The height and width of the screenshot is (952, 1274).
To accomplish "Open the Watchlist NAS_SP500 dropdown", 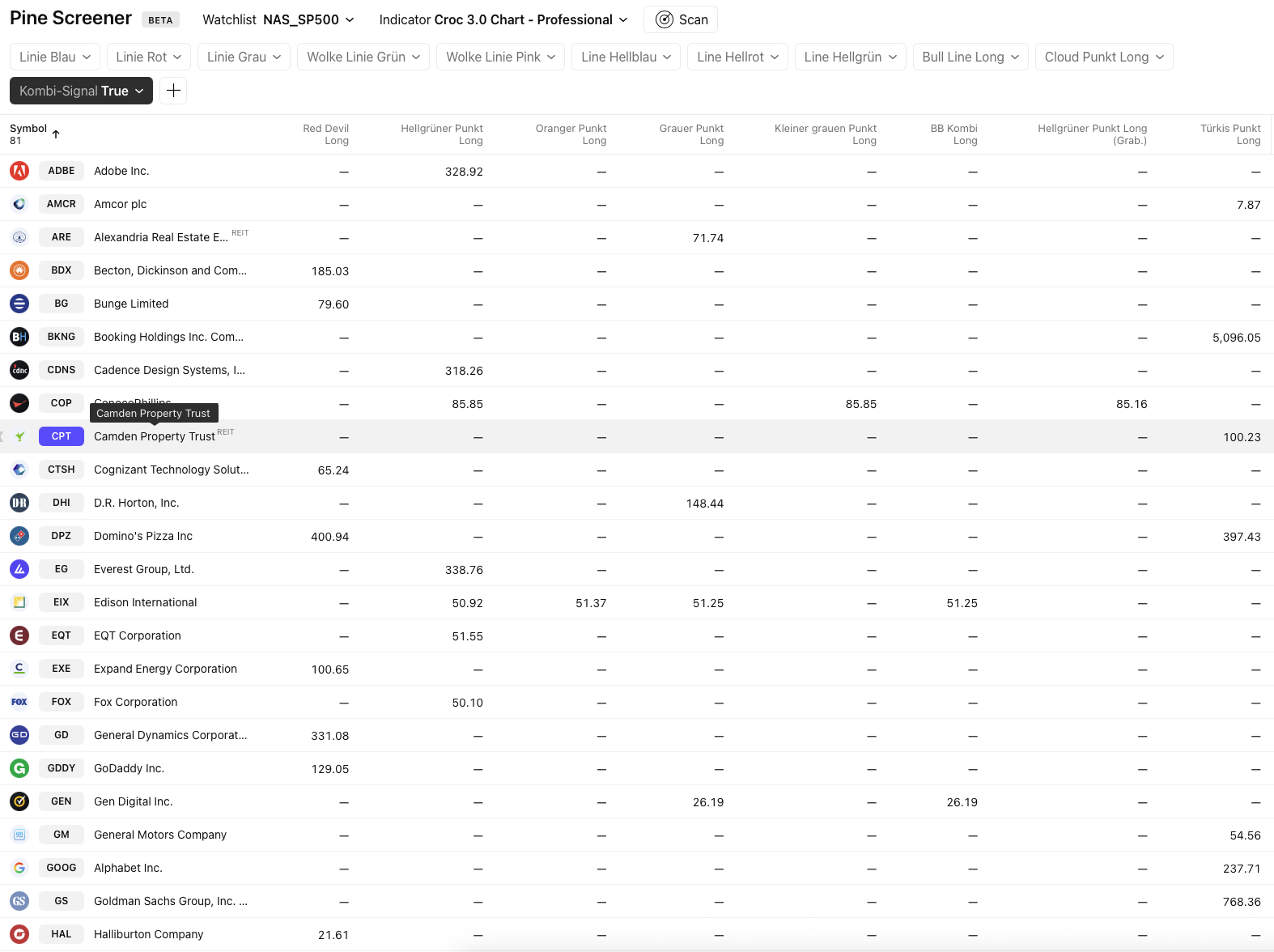I will pyautogui.click(x=278, y=19).
